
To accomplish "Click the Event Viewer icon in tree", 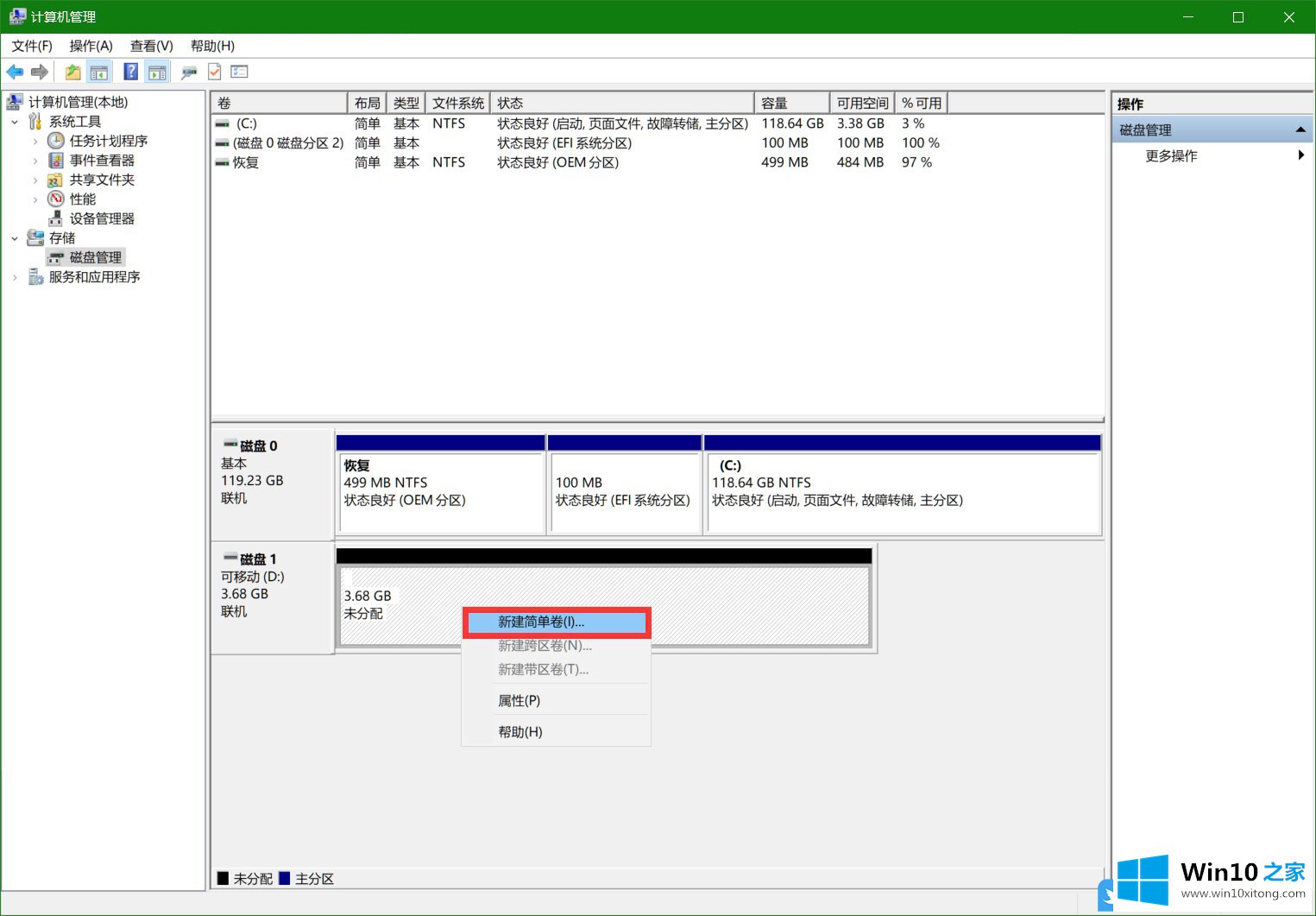I will point(56,161).
